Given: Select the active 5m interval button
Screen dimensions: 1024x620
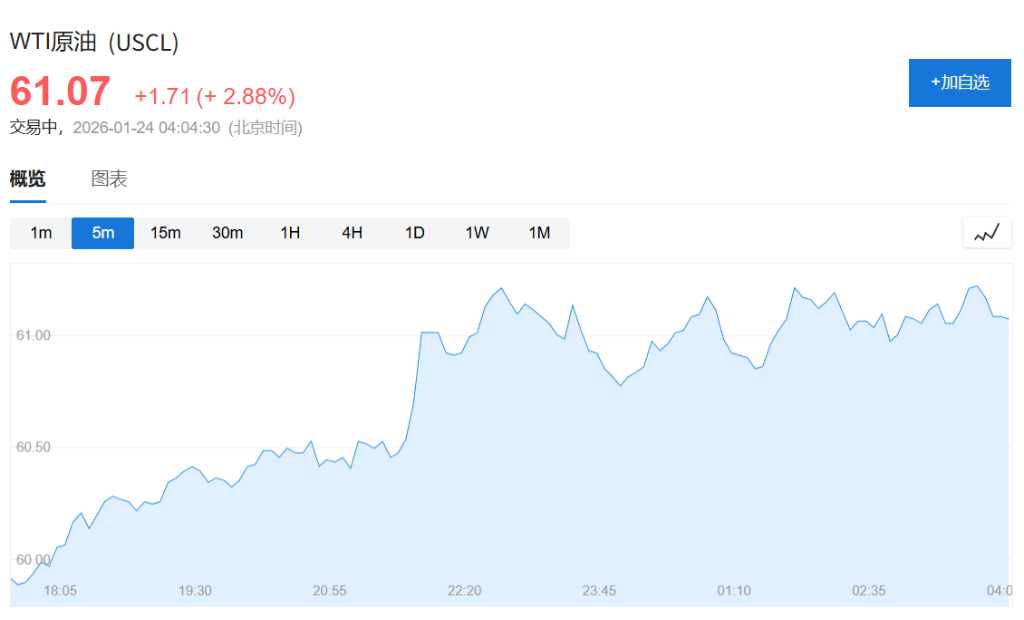Looking at the screenshot, I should pos(103,233).
